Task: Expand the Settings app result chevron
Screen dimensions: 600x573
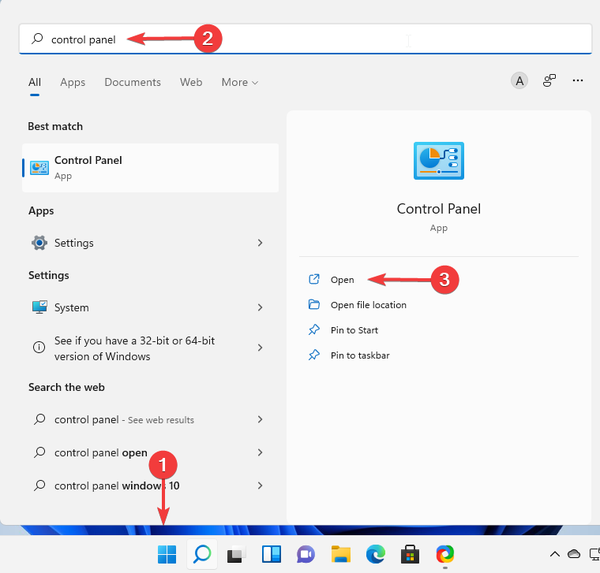Action: pyautogui.click(x=260, y=243)
